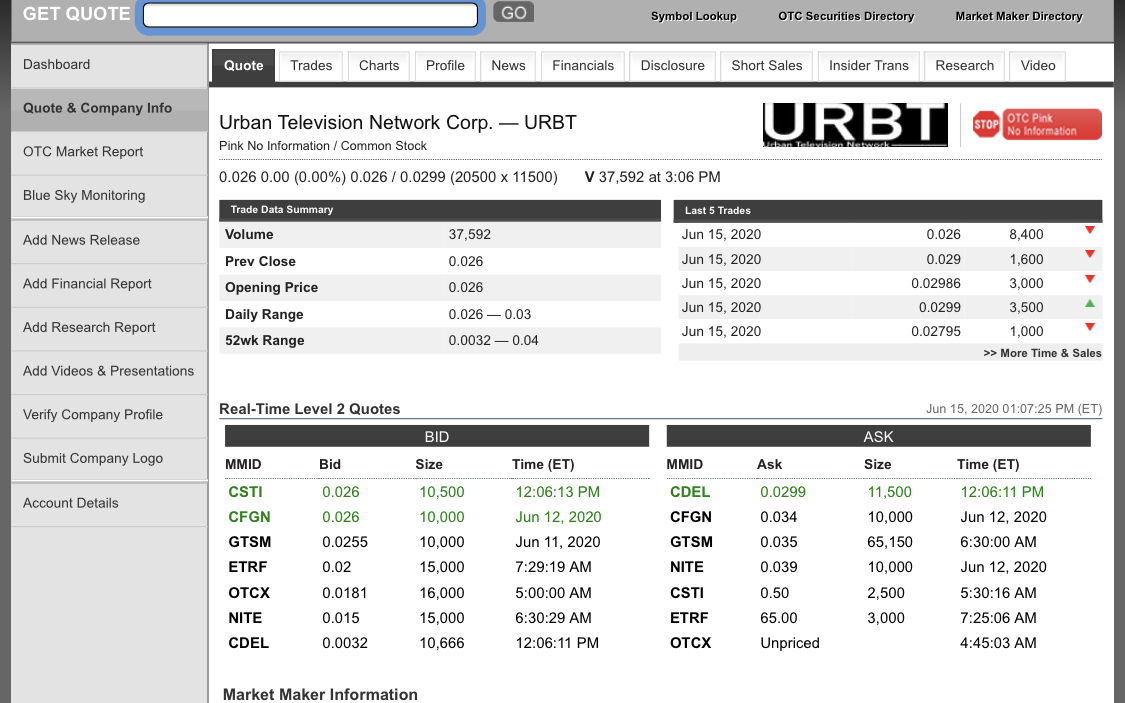The height and width of the screenshot is (703, 1125).
Task: Click the Daily Range value 0.026 — 0.03
Action: coord(489,314)
